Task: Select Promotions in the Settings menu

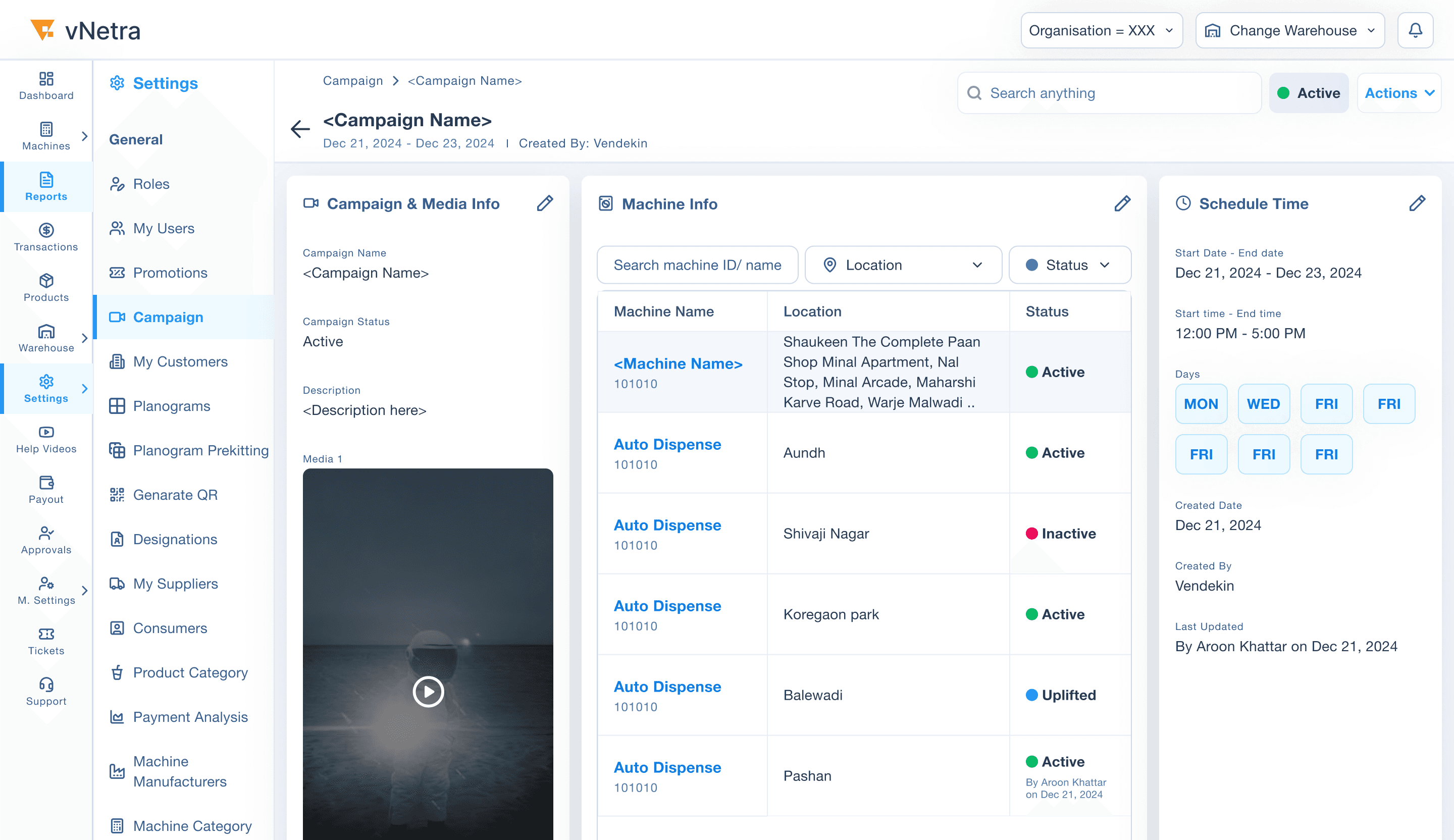Action: tap(170, 272)
